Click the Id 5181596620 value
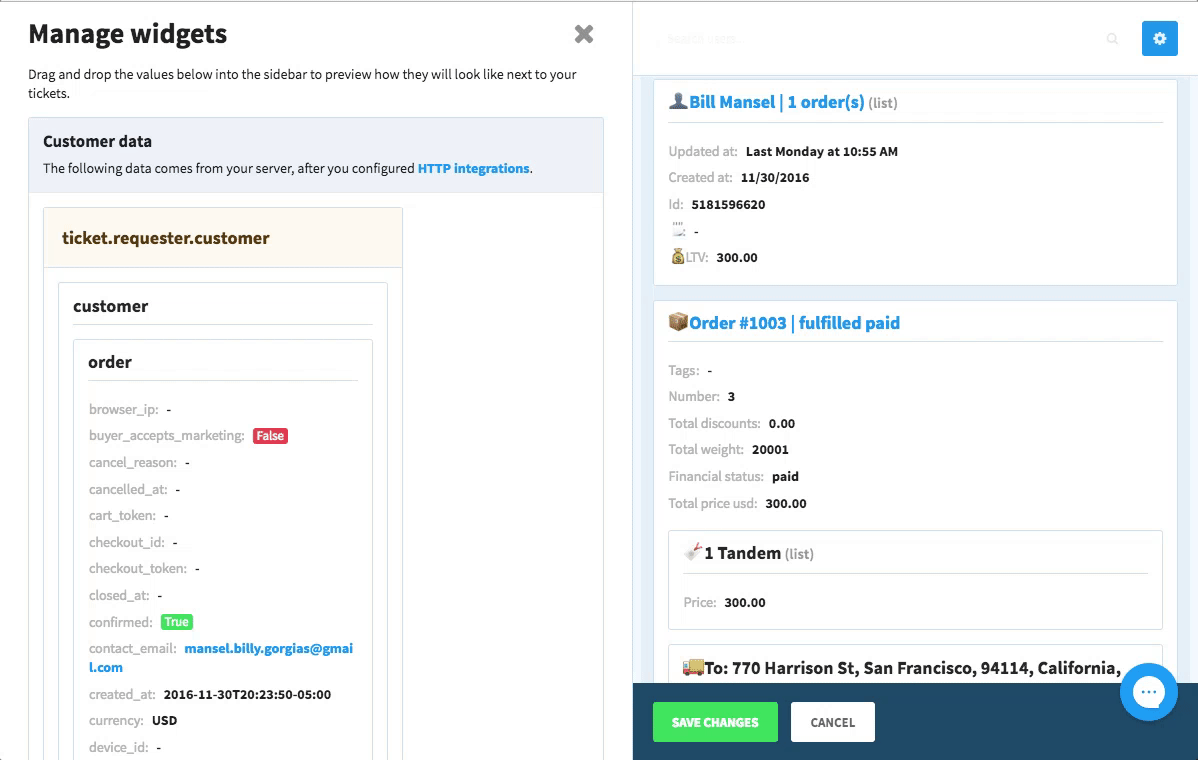This screenshot has width=1198, height=760. pyautogui.click(x=728, y=204)
